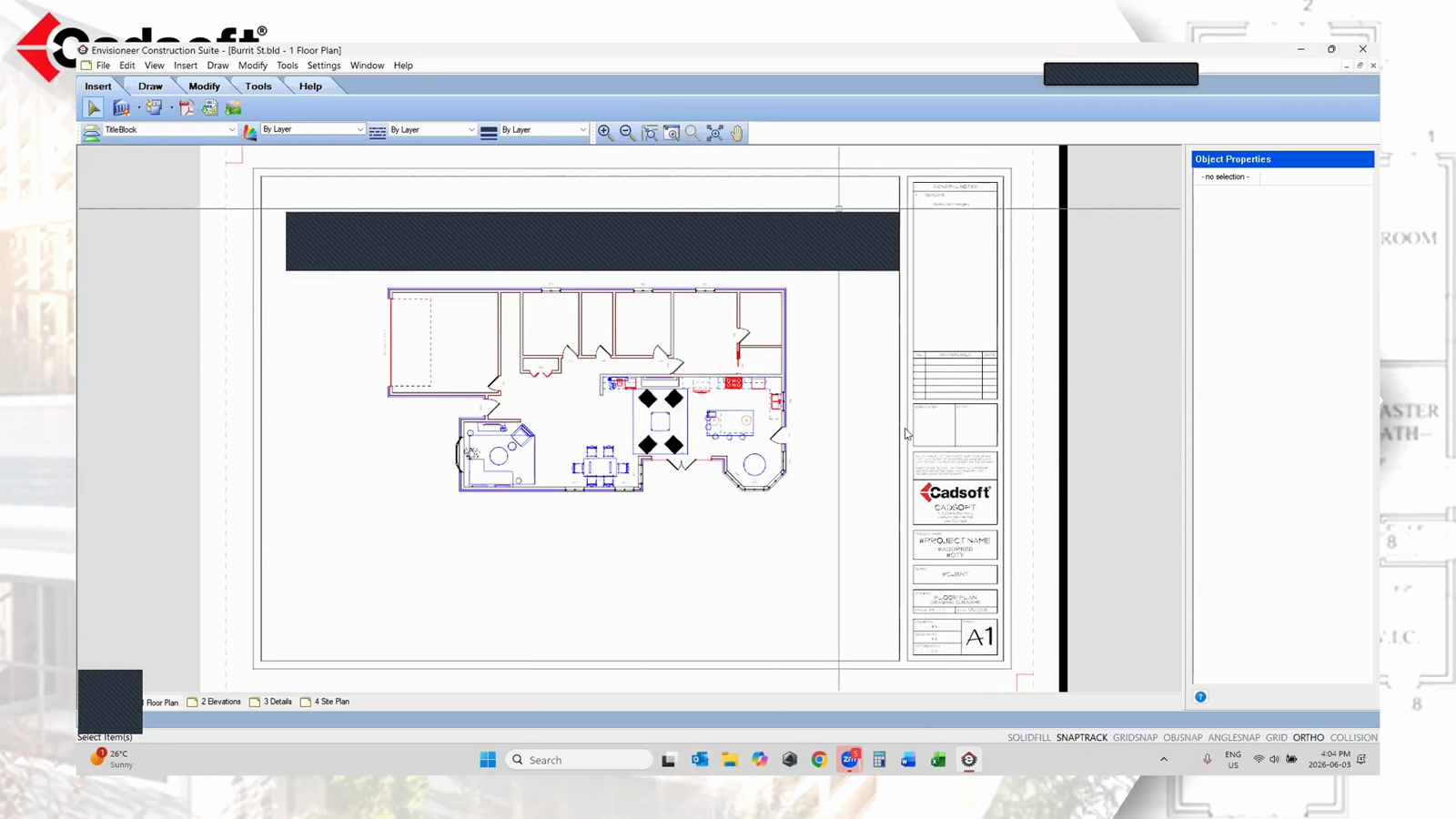Click the PDF import icon

[187, 108]
